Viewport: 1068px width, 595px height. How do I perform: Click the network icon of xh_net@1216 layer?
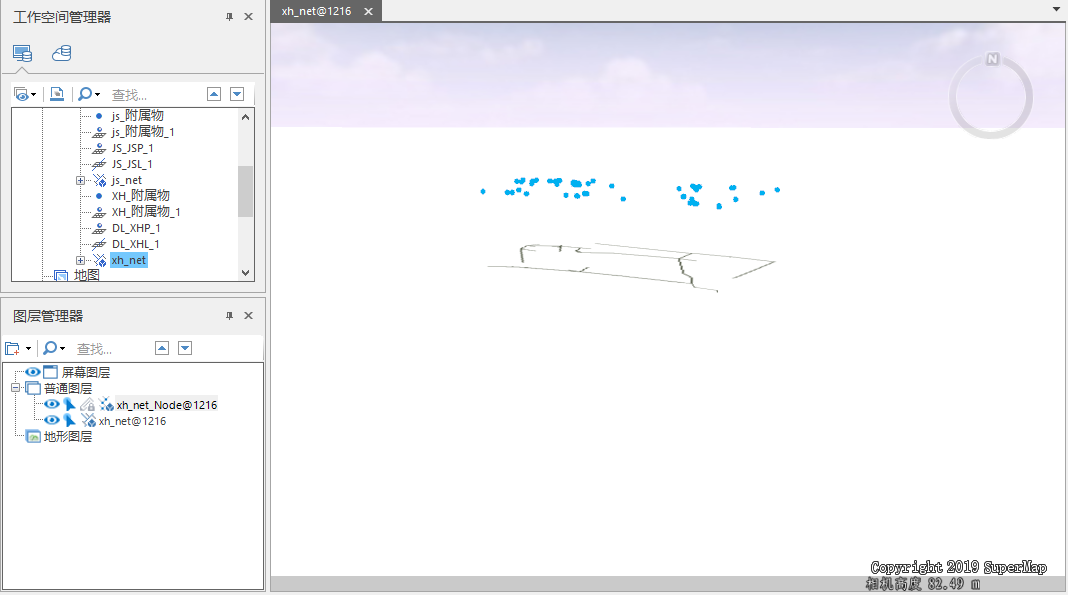89,421
